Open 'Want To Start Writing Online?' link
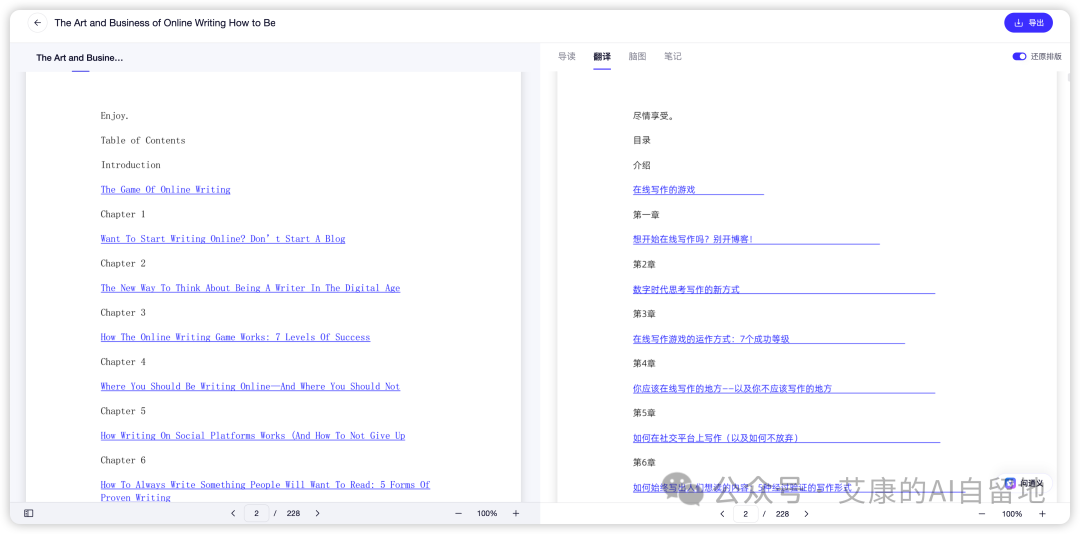Image resolution: width=1080 pixels, height=534 pixels. [x=222, y=239]
